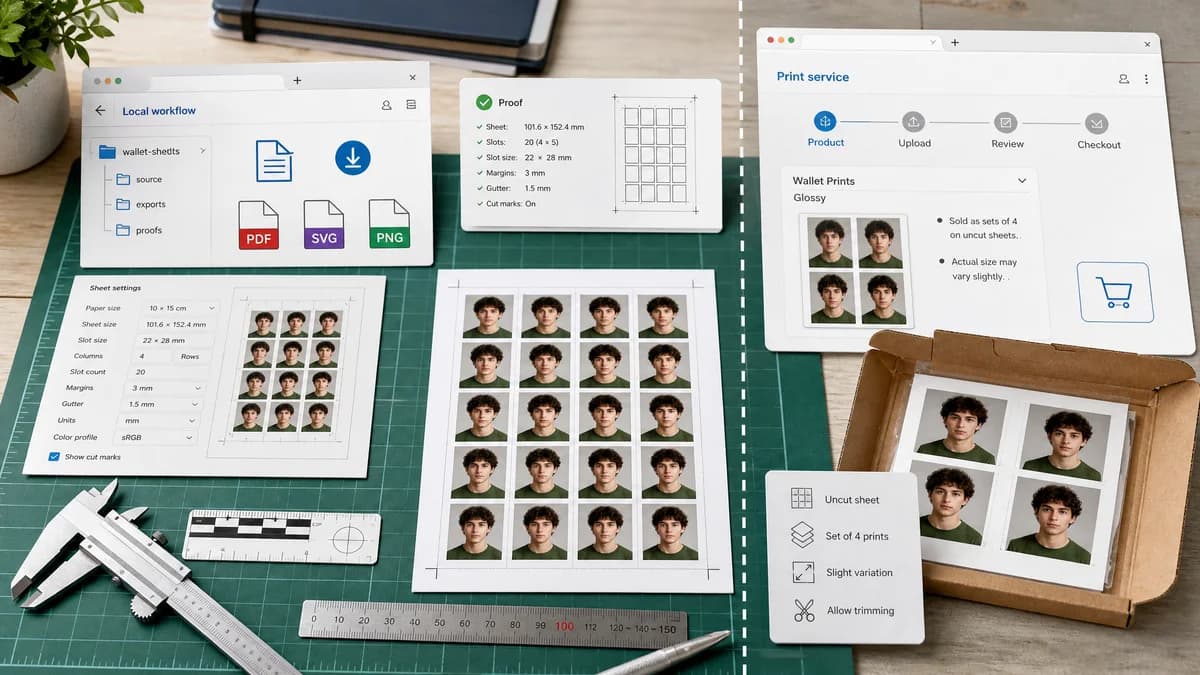
Task: Click the Review step icon
Action: pos(1006,123)
